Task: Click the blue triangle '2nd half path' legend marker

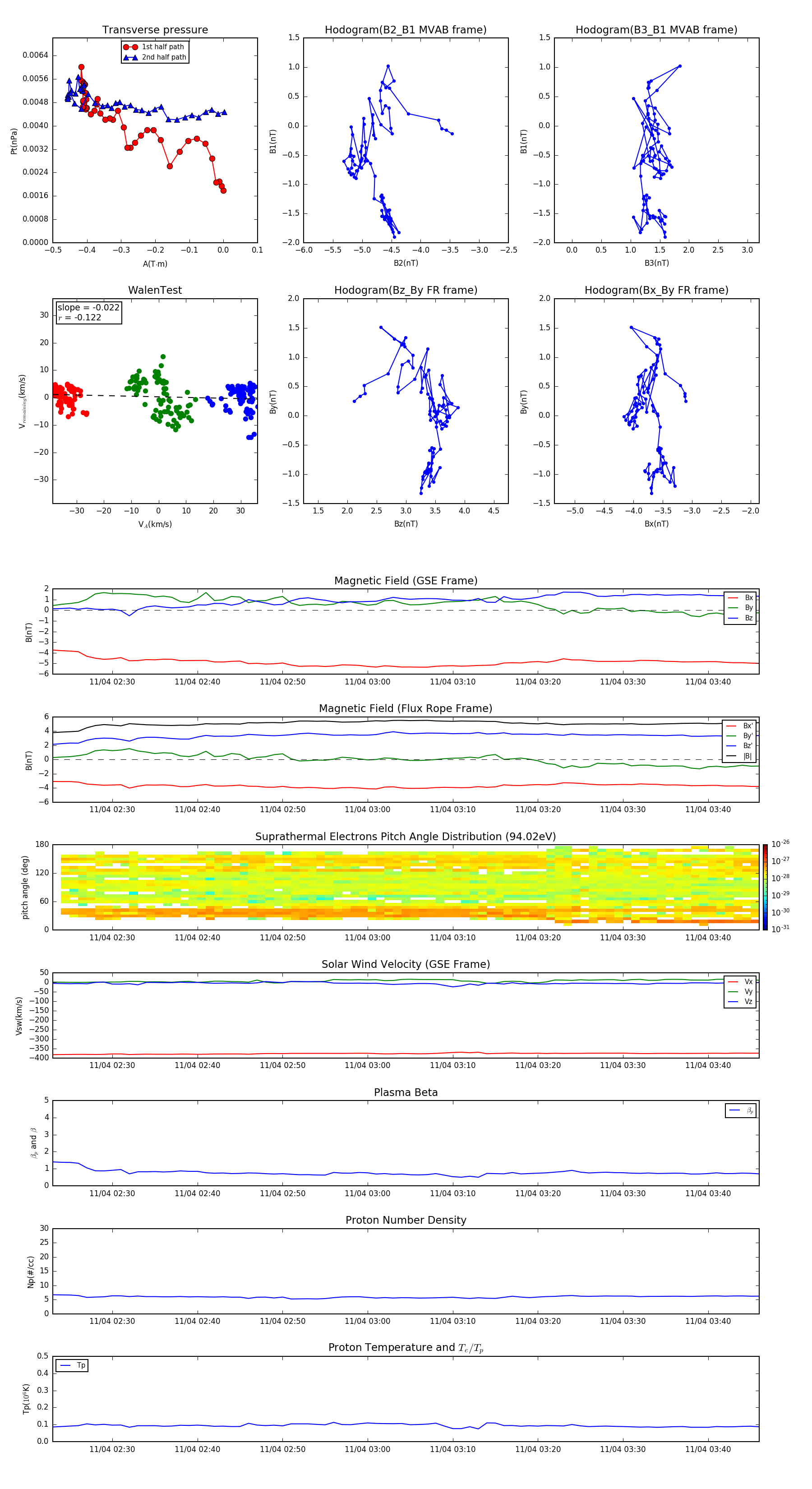Action: click(131, 57)
